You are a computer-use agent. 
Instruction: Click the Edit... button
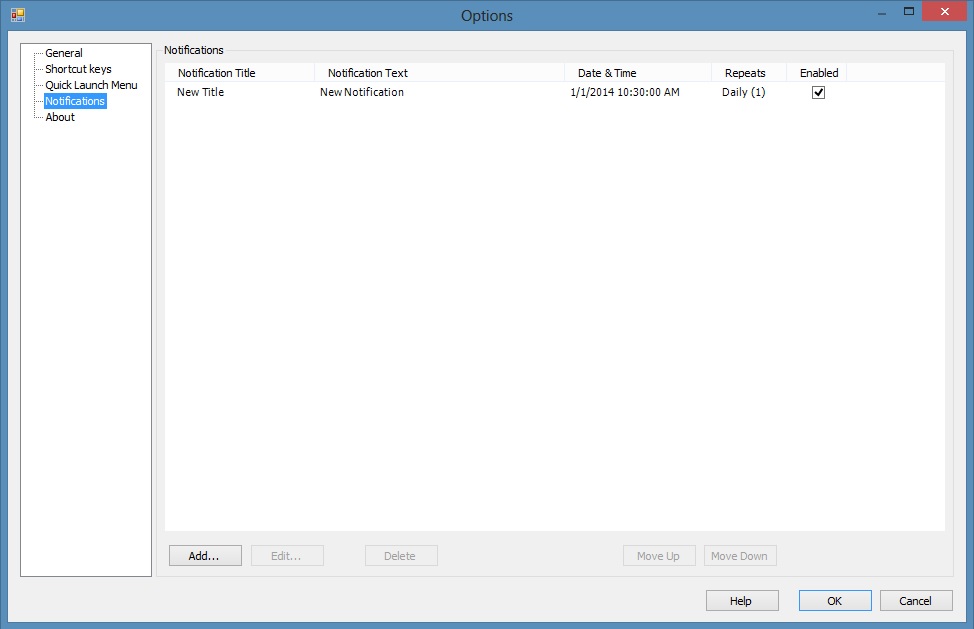(x=287, y=556)
